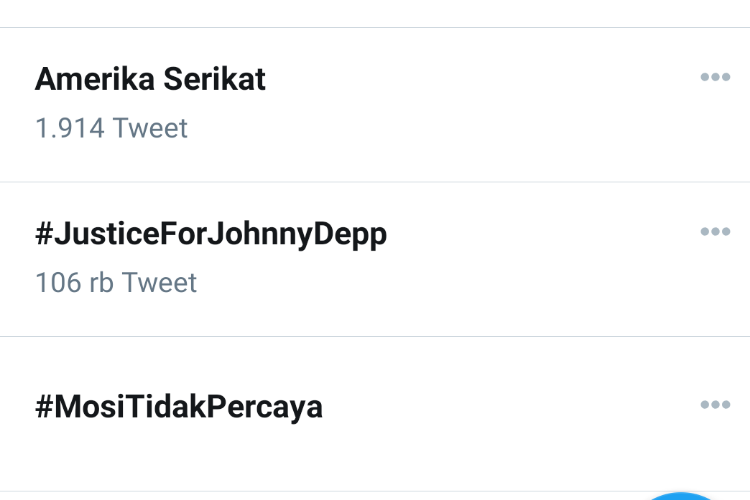The width and height of the screenshot is (750, 500).
Task: Click the word Tweet beside 1.914
Action: 150,128
